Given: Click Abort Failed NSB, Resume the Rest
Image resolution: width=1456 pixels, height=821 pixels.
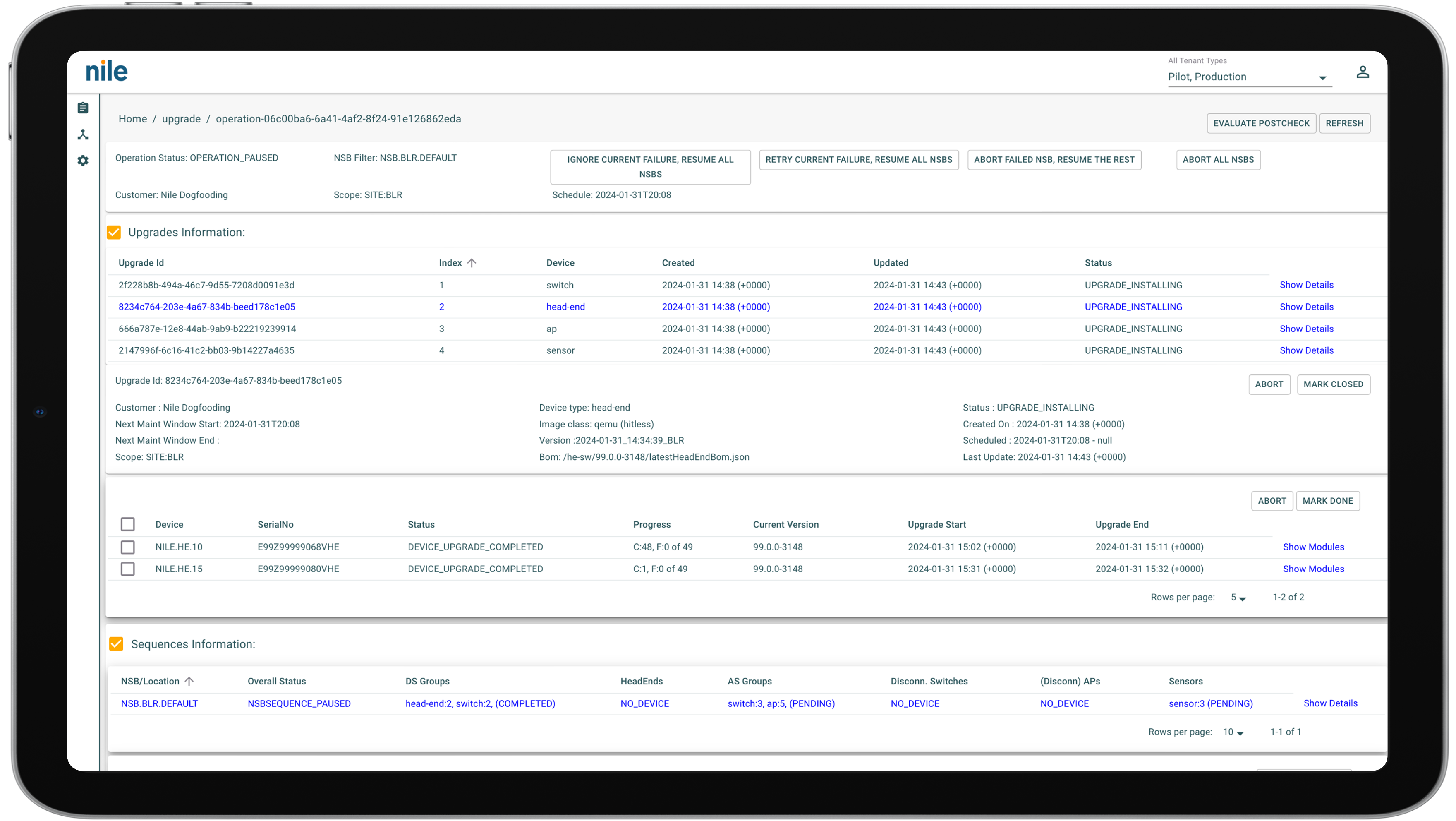Looking at the screenshot, I should 1054,159.
